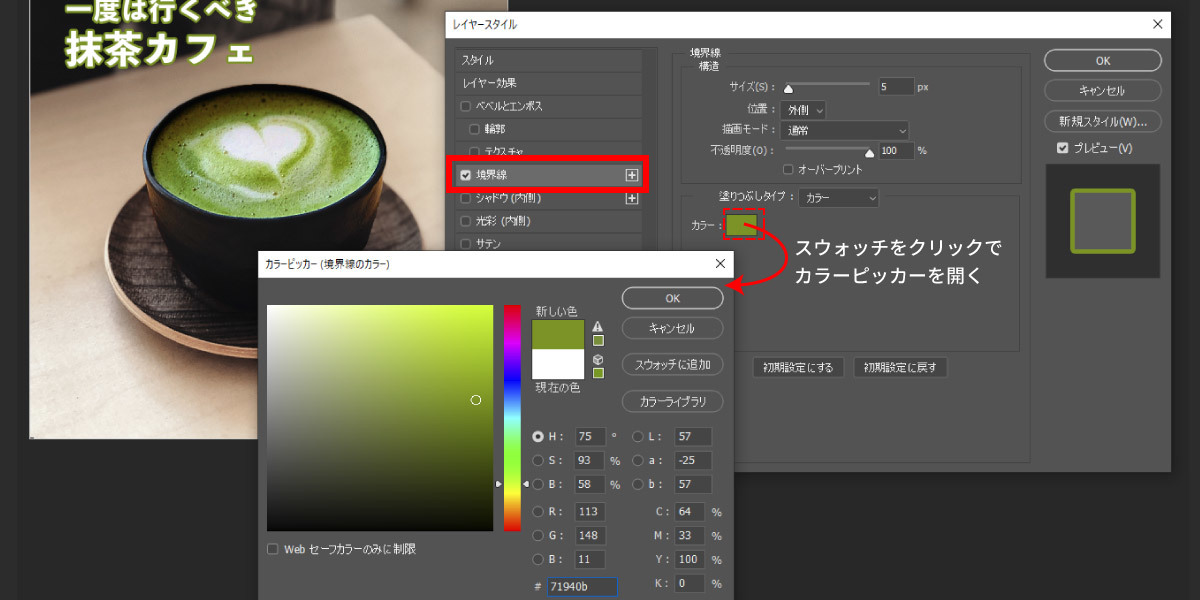Image resolution: width=1200 pixels, height=600 pixels.
Task: Click the 境界線 カラー swatch
Action: coord(741,225)
